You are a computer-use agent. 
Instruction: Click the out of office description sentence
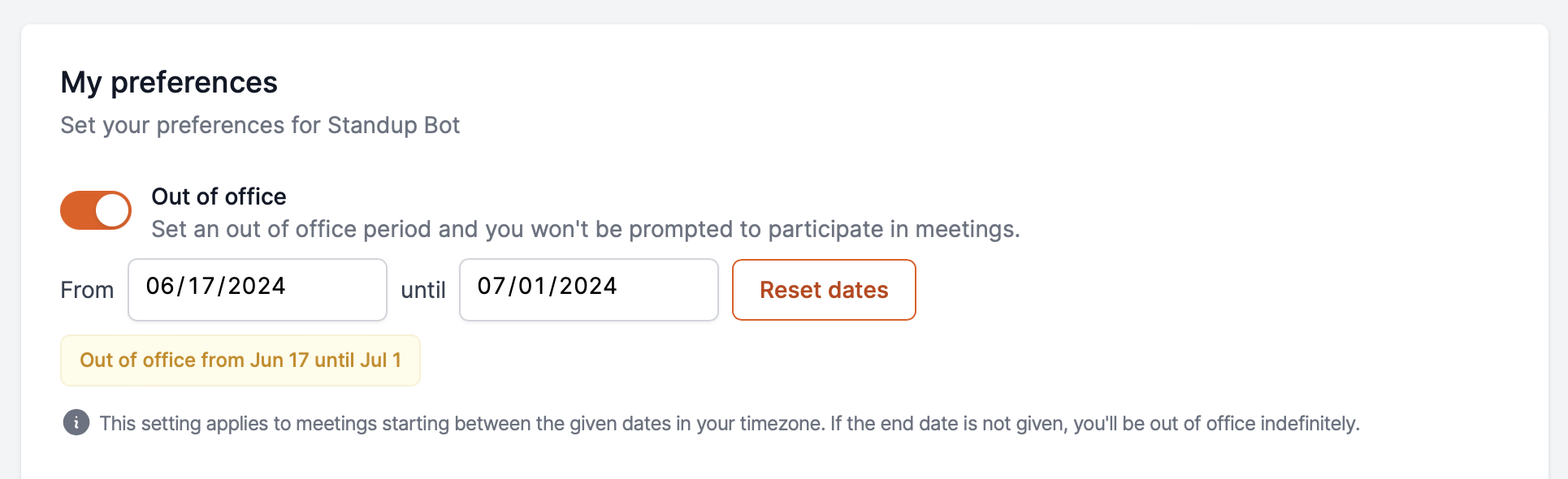tap(585, 229)
